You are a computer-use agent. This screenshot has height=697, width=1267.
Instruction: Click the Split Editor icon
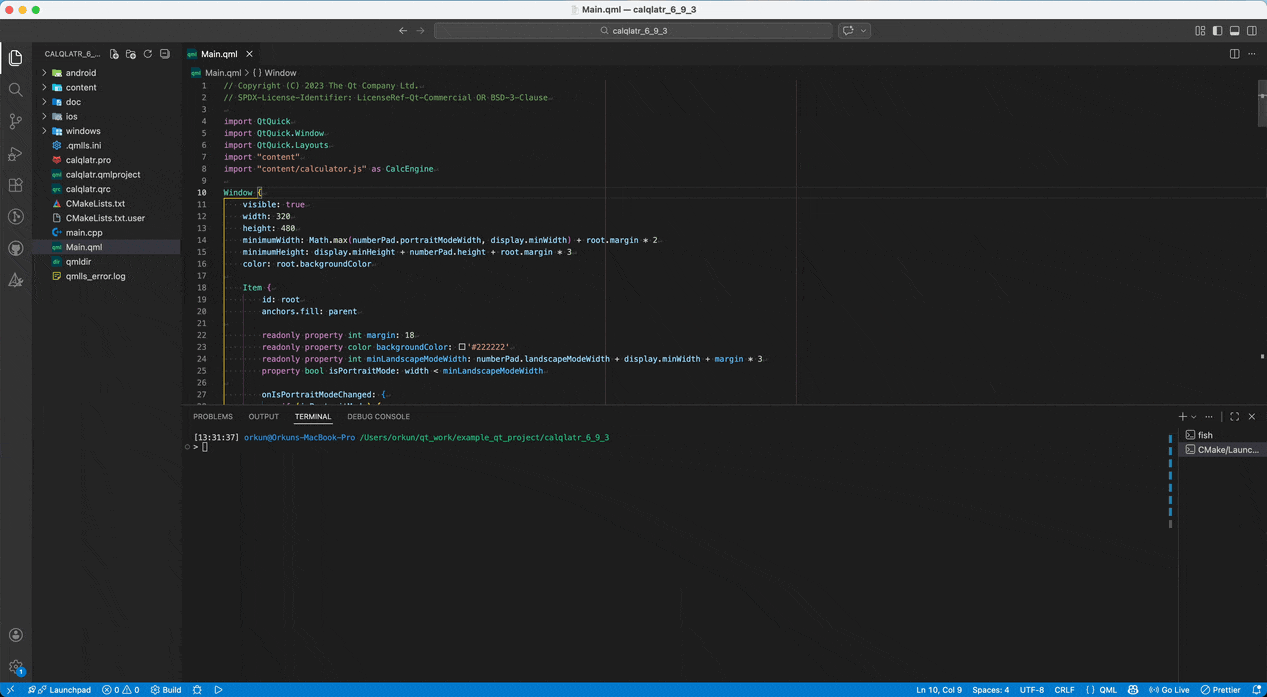[x=1236, y=54]
